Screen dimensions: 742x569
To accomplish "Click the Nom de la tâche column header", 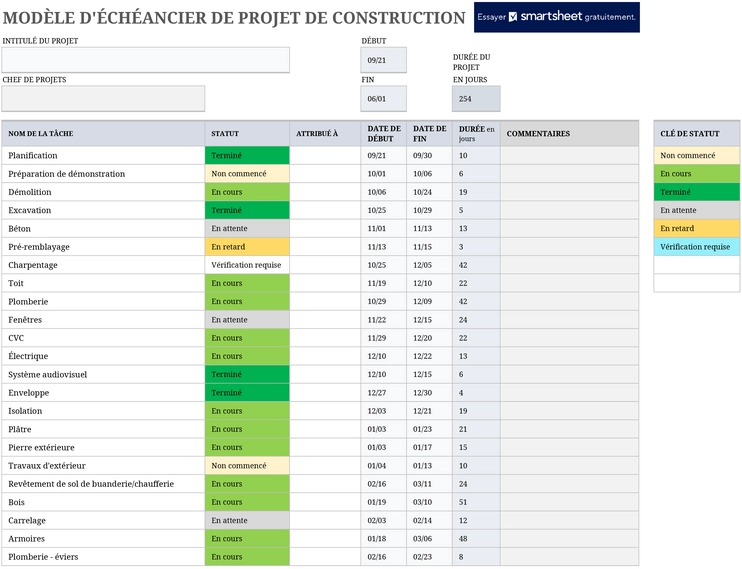I will click(103, 133).
